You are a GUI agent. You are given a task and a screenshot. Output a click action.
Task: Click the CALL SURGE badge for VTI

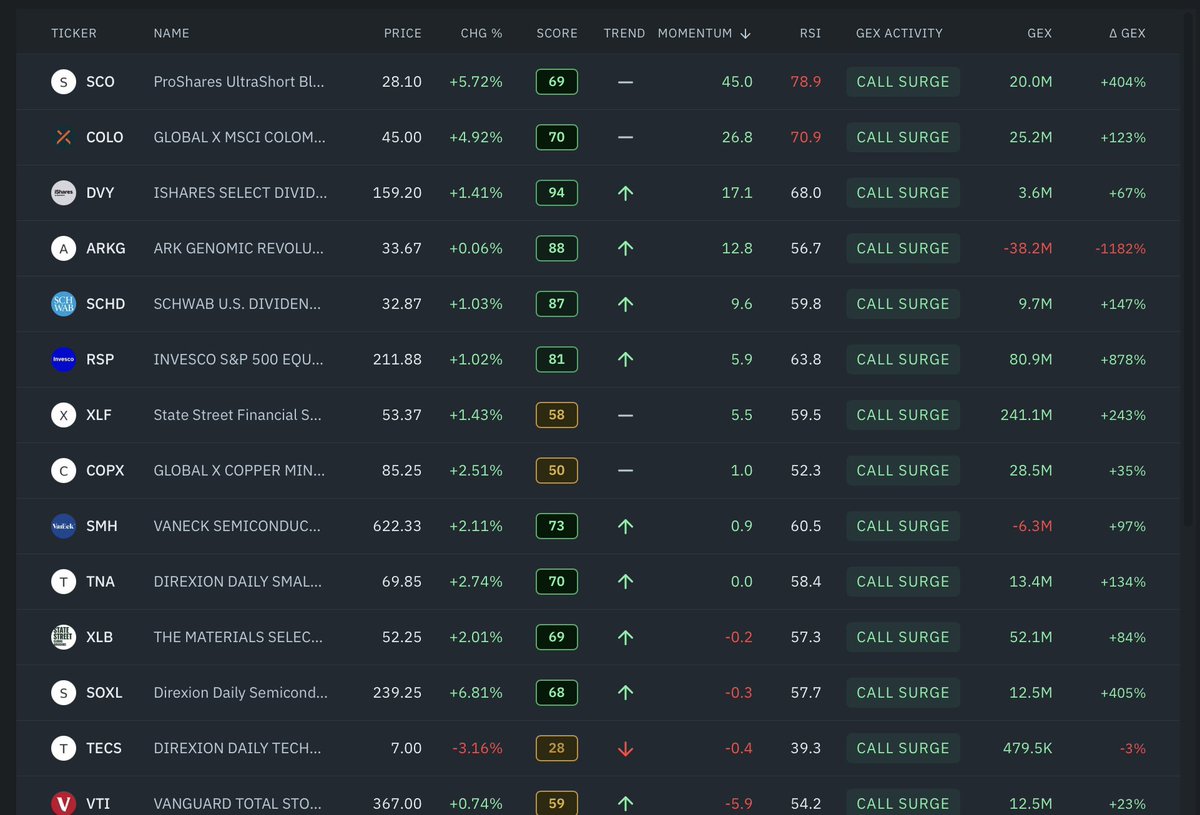pos(903,803)
